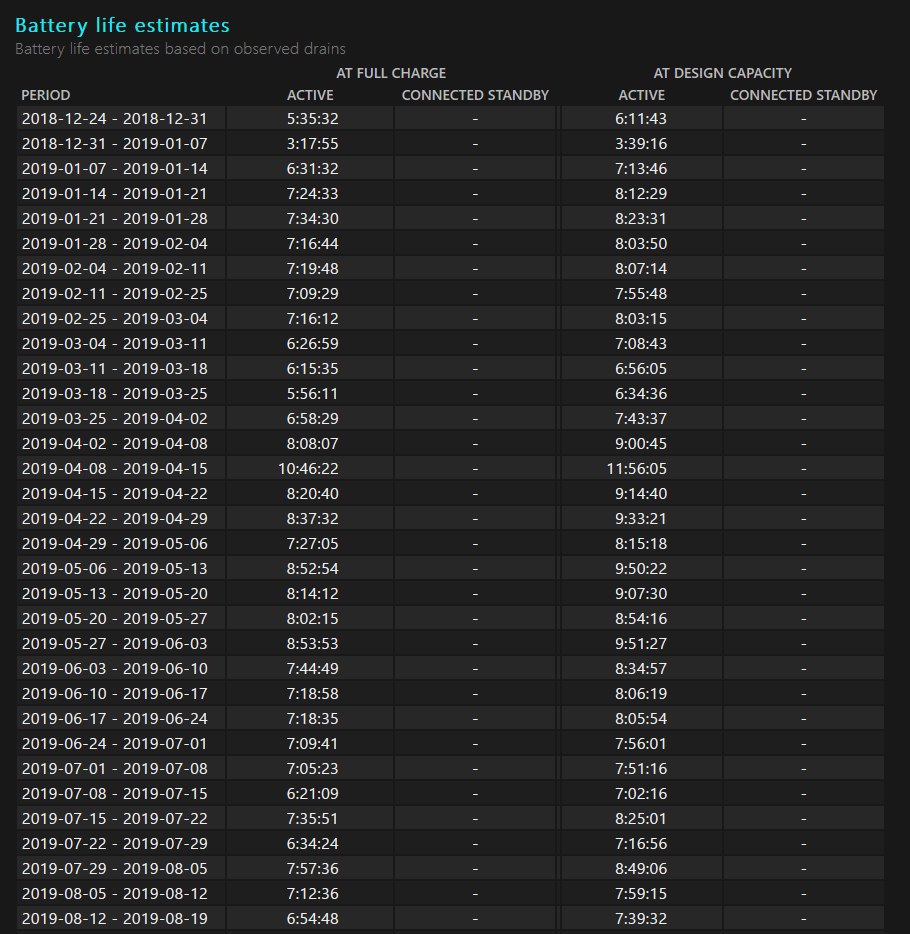Select period 2018-12-31 - 2019-01-07
The height and width of the screenshot is (934, 910).
[x=114, y=144]
